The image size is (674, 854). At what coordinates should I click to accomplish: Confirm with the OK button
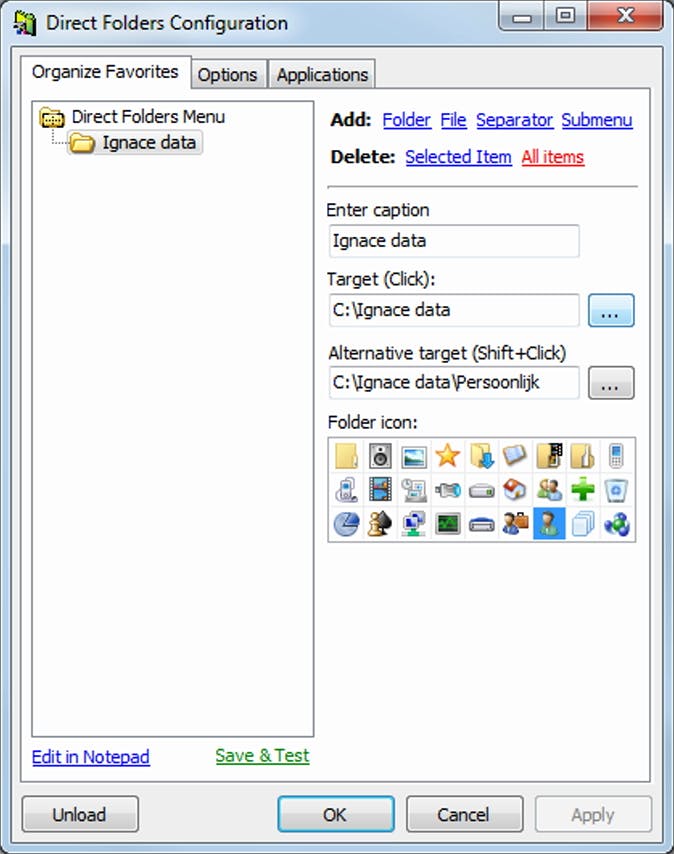(335, 814)
